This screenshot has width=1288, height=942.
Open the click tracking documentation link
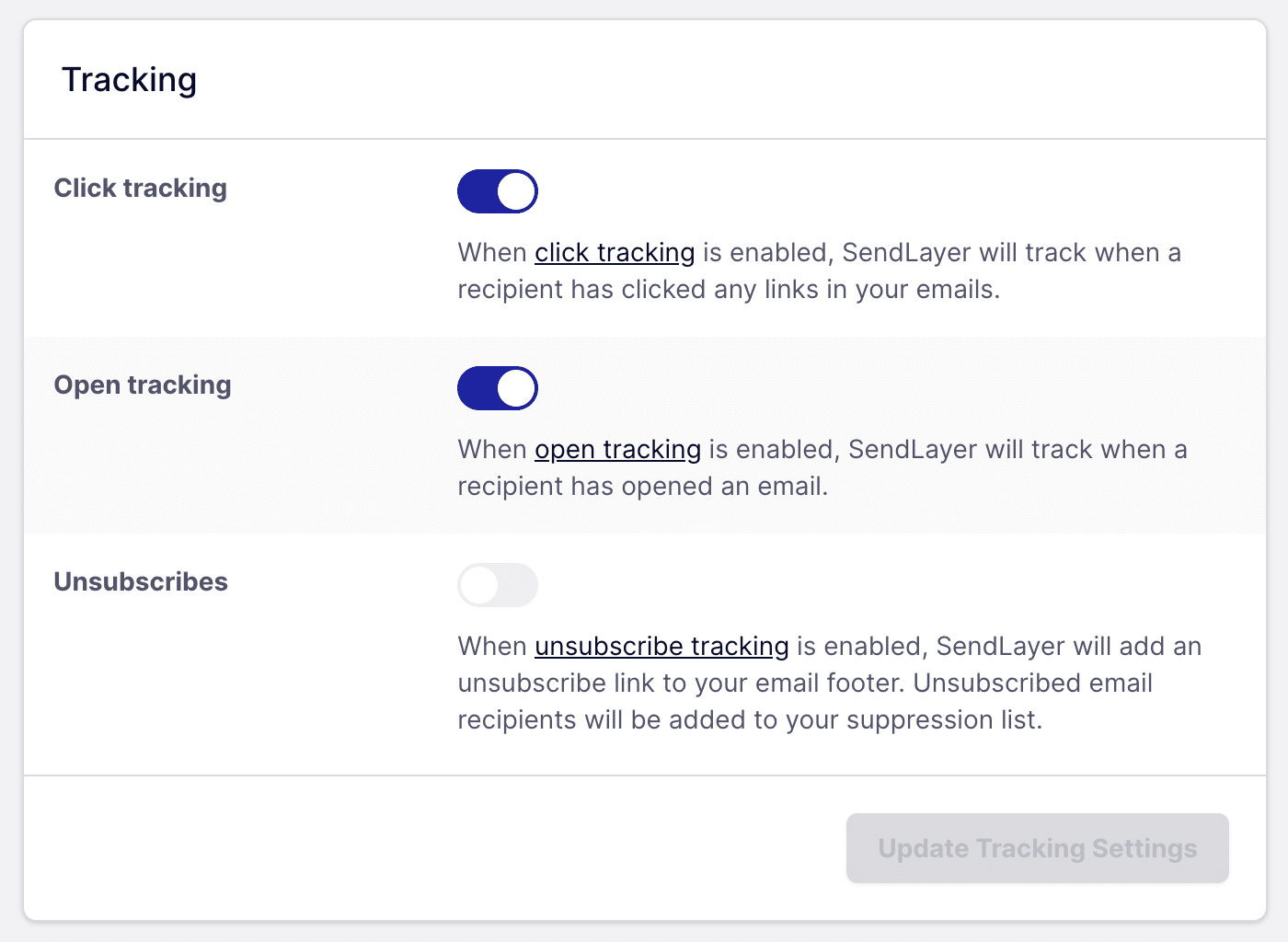point(615,252)
